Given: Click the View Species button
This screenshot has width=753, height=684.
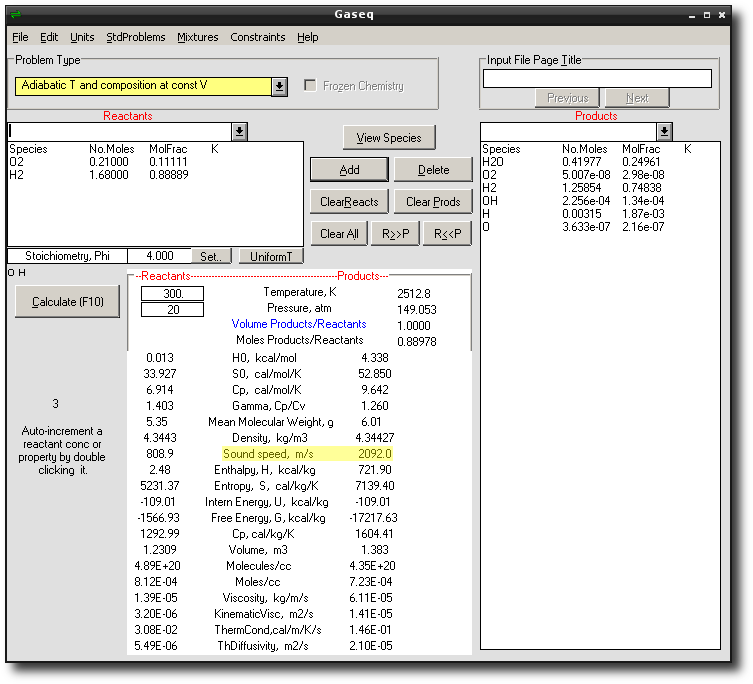Looking at the screenshot, I should pyautogui.click(x=389, y=138).
